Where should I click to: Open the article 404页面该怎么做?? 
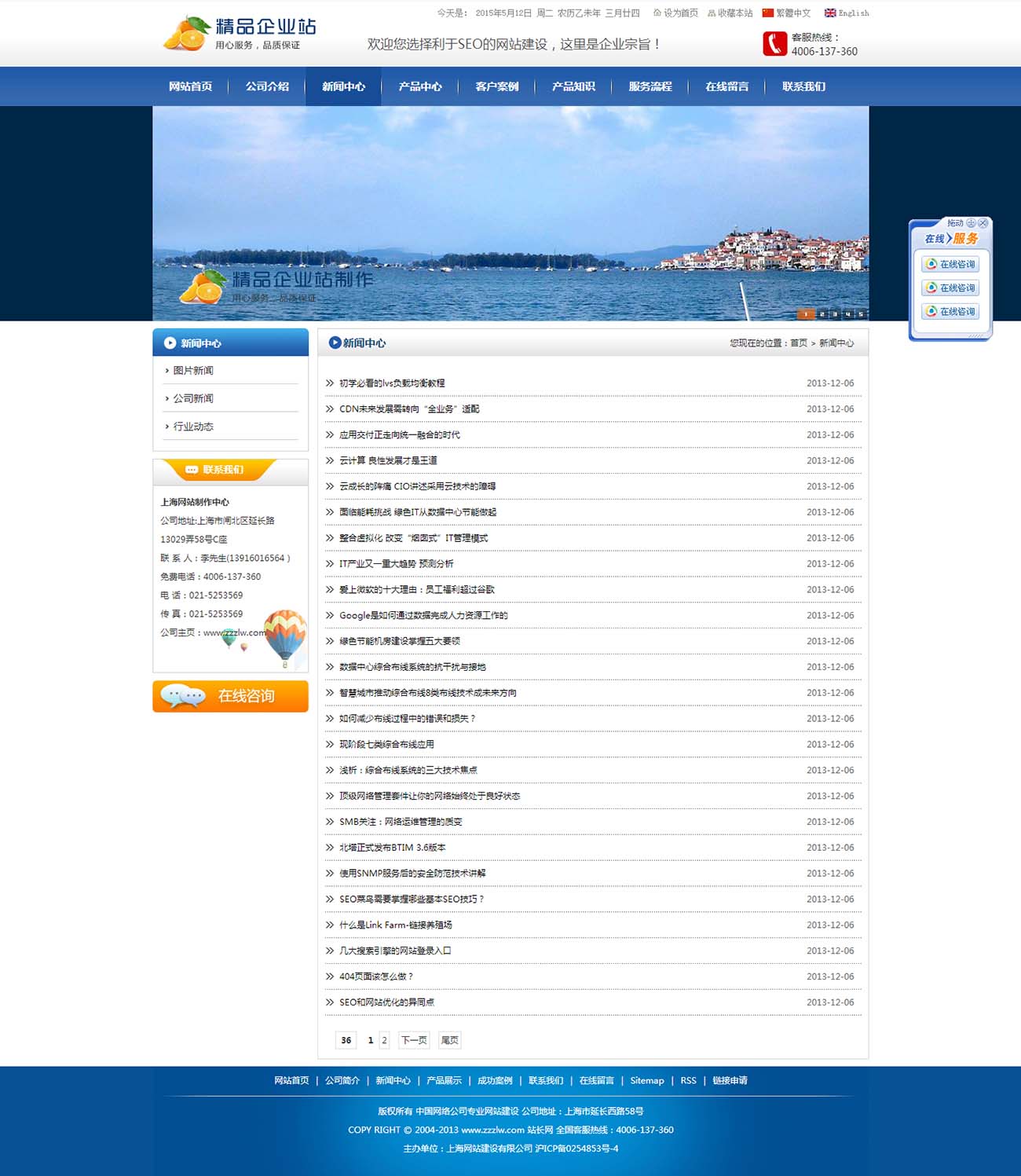click(376, 976)
